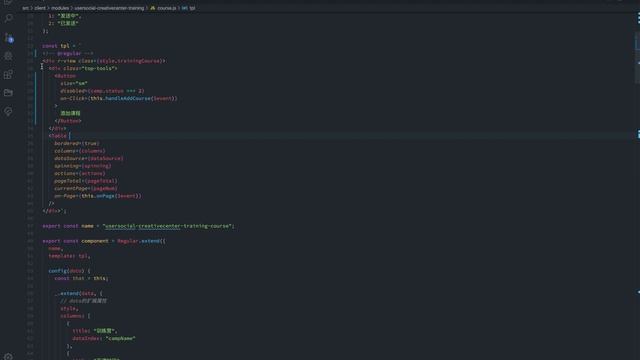
Task: Click the bordered={true} attribute
Action: click(77, 143)
